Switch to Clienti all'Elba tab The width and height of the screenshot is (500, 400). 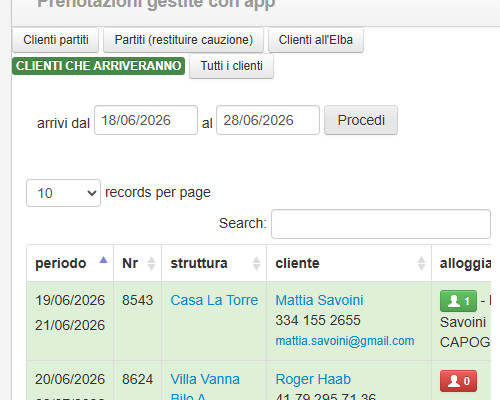pyautogui.click(x=316, y=40)
